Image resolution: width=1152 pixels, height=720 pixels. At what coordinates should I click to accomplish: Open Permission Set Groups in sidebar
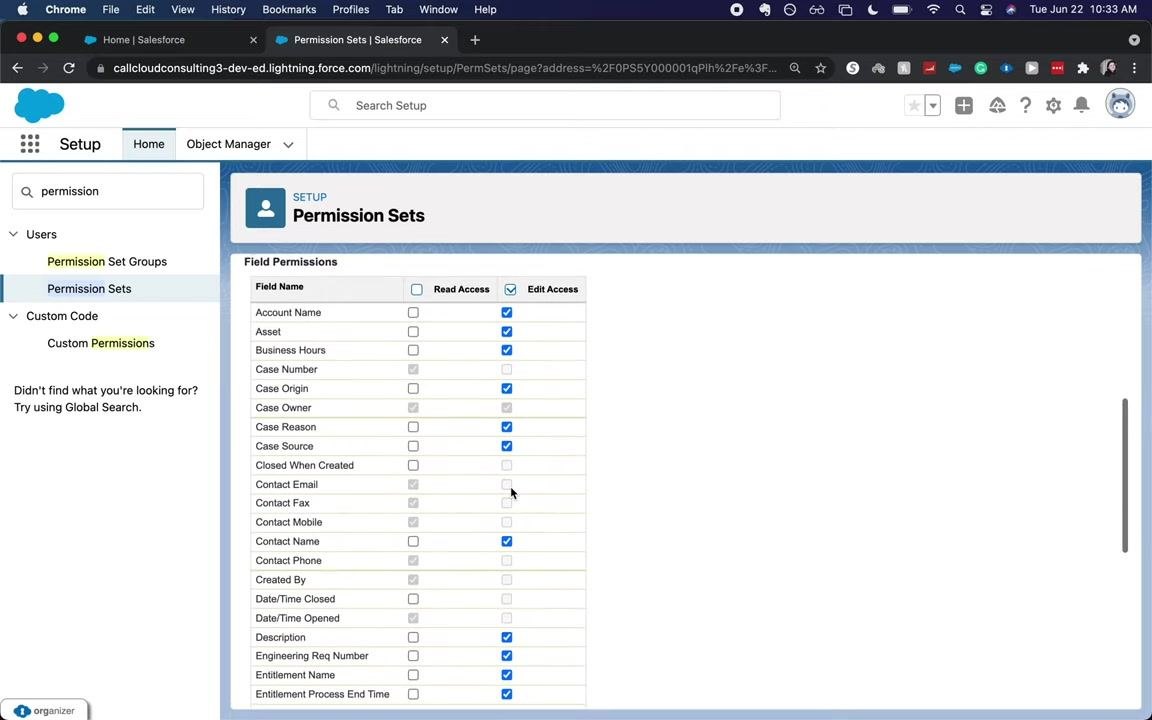pyautogui.click(x=107, y=262)
